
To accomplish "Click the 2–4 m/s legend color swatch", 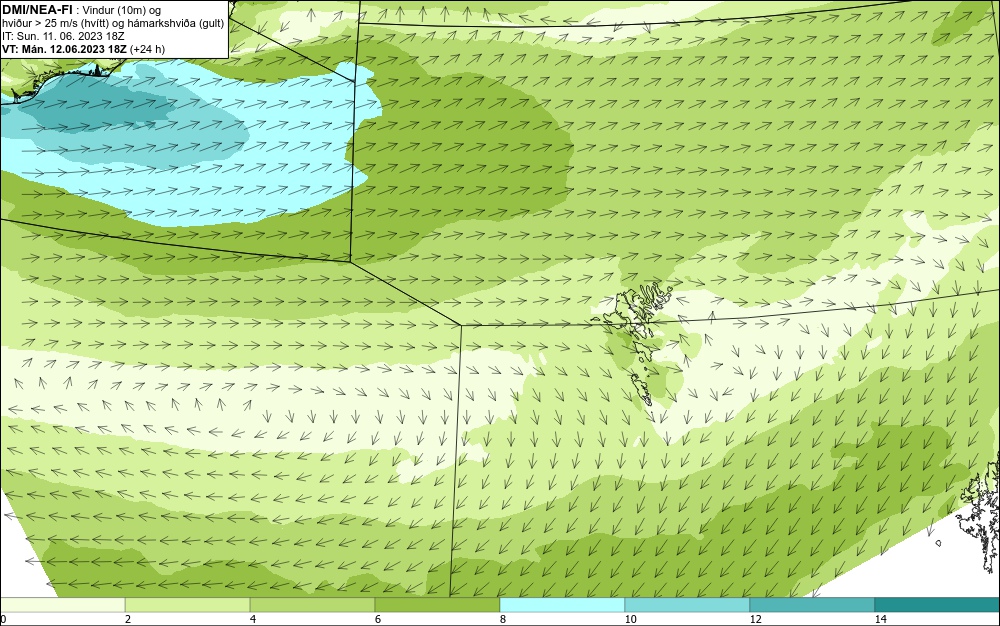I will coord(188,605).
